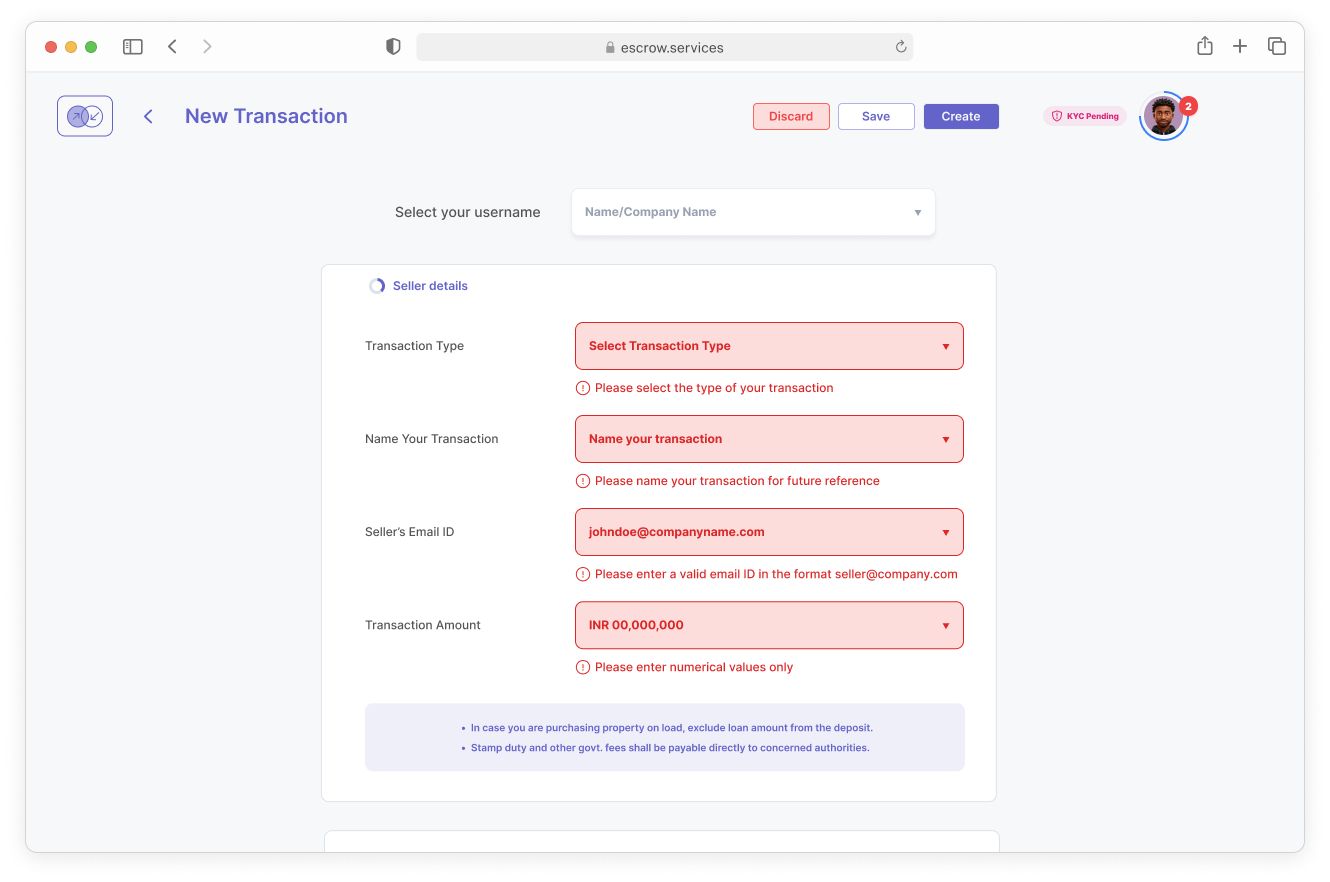Click the privacy shield icon in toolbar
This screenshot has width=1330, height=882.
pyautogui.click(x=393, y=47)
